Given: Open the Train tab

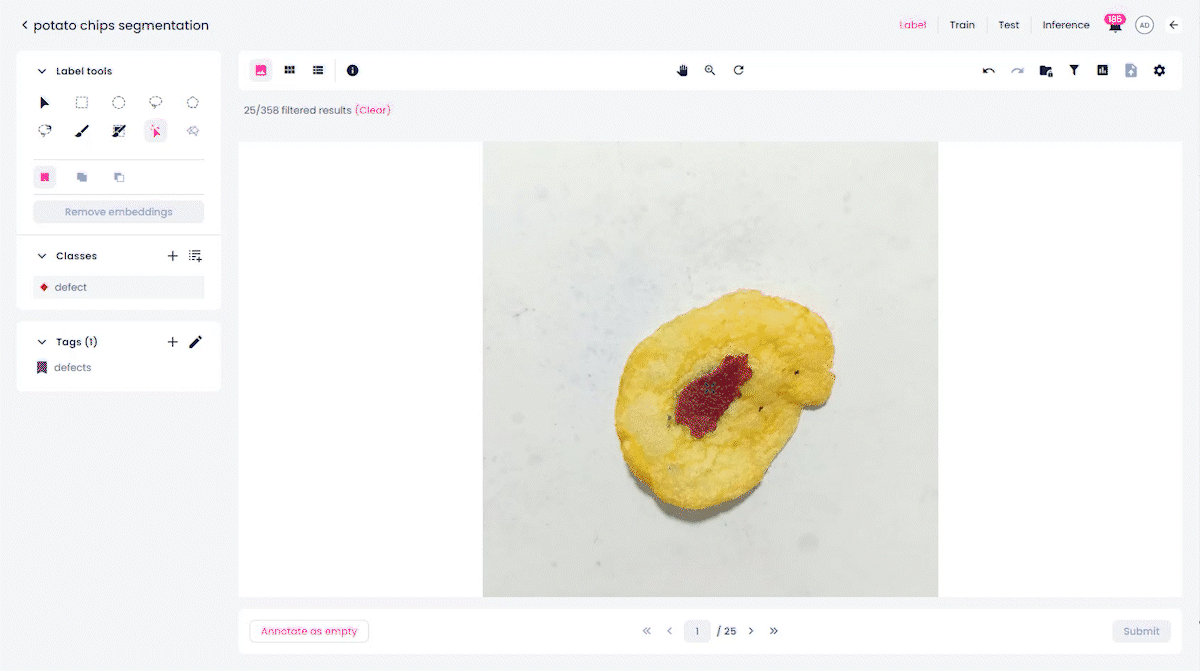Looking at the screenshot, I should pos(962,25).
